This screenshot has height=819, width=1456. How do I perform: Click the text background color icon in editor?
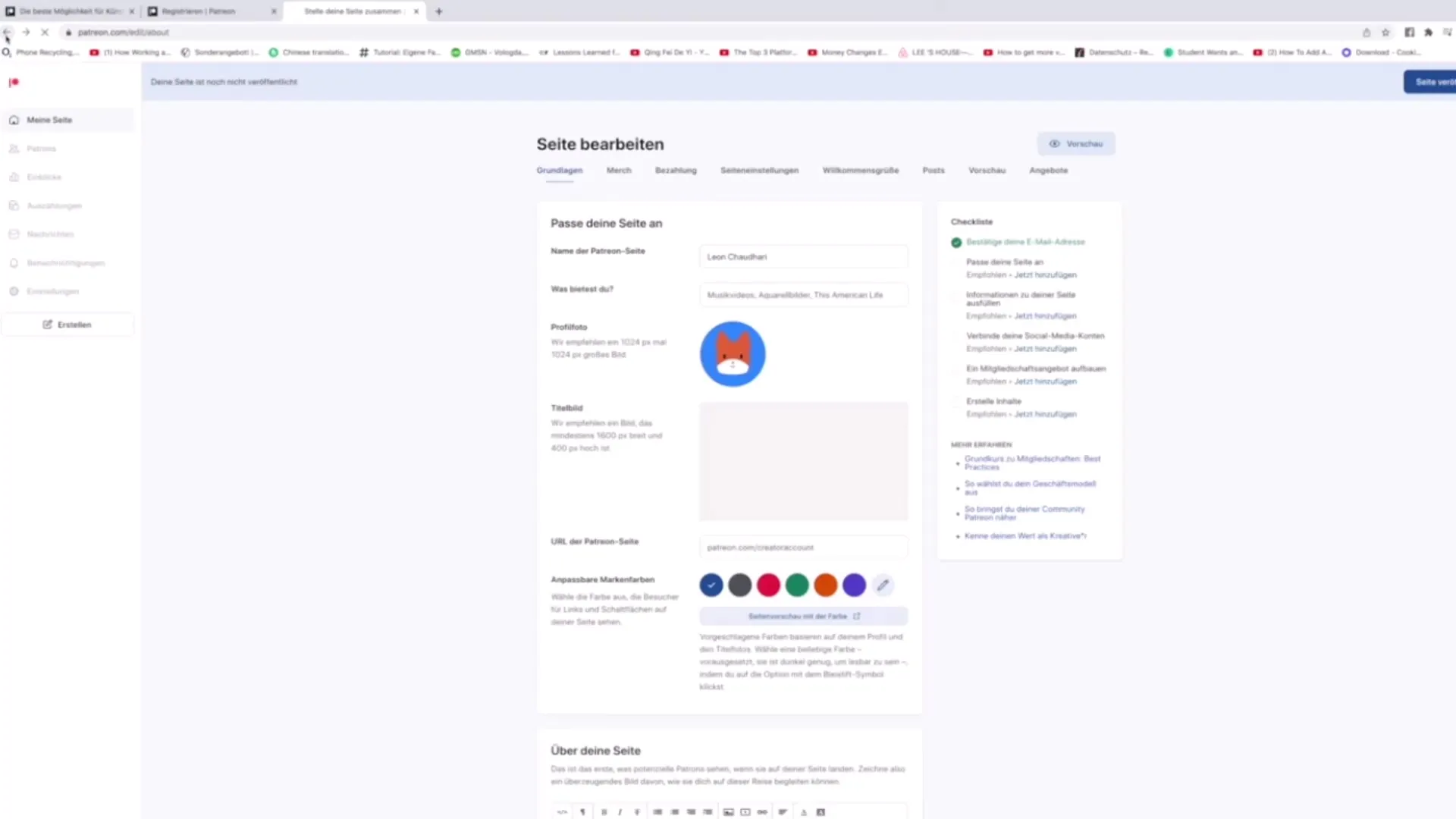pyautogui.click(x=821, y=812)
